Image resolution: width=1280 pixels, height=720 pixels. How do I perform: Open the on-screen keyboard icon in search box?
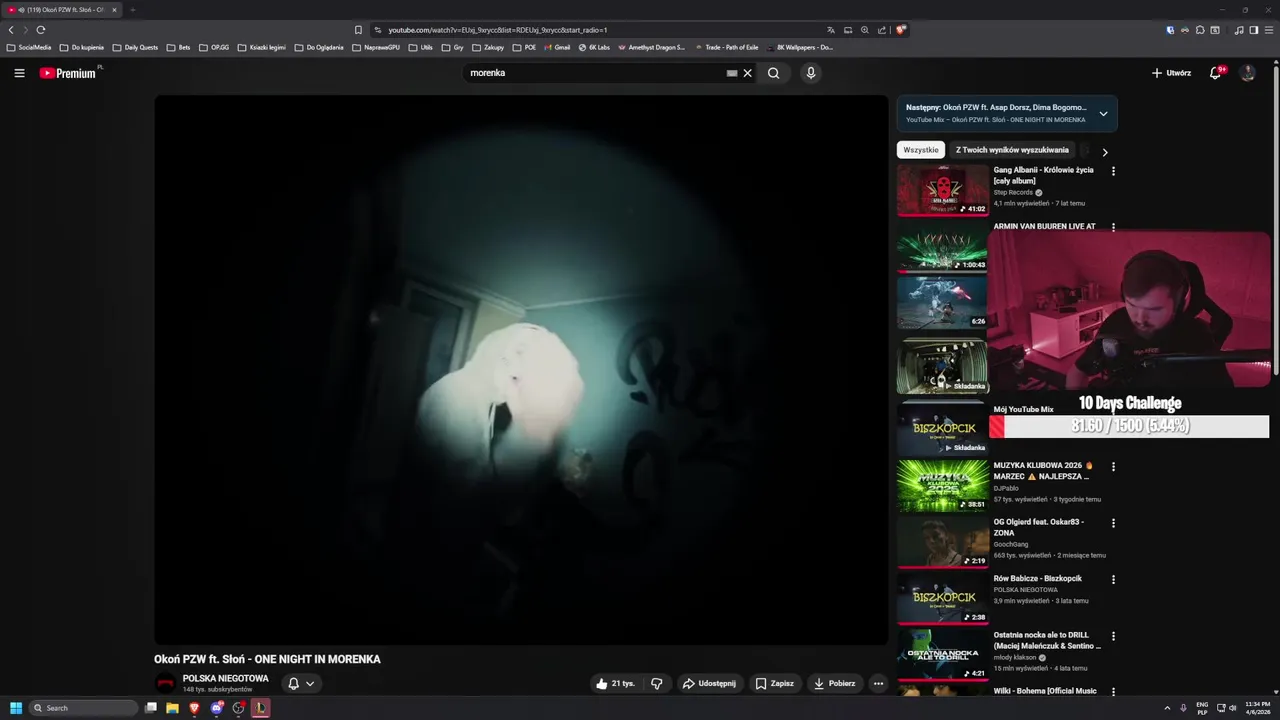pos(732,73)
